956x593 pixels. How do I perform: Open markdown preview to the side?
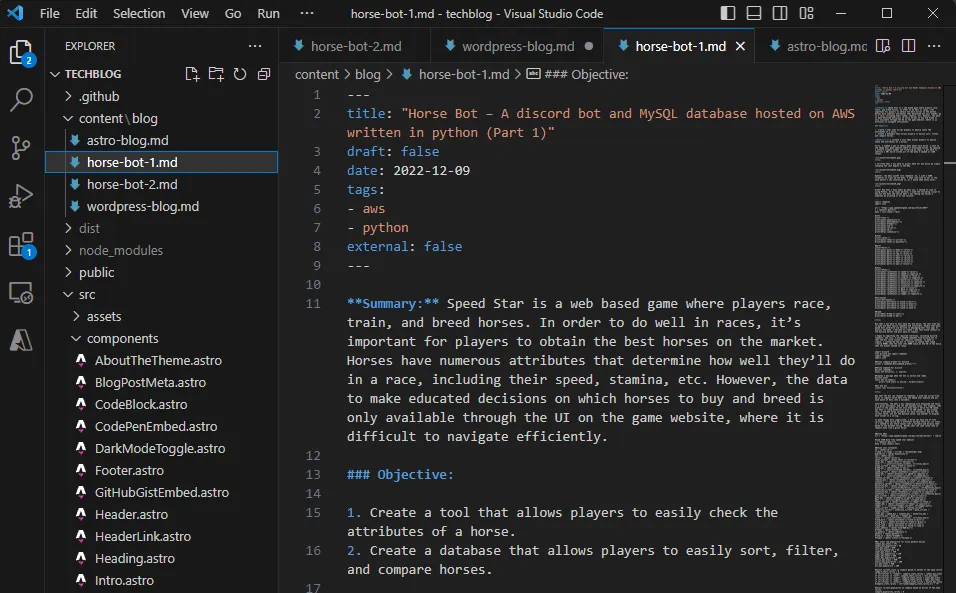coord(883,46)
